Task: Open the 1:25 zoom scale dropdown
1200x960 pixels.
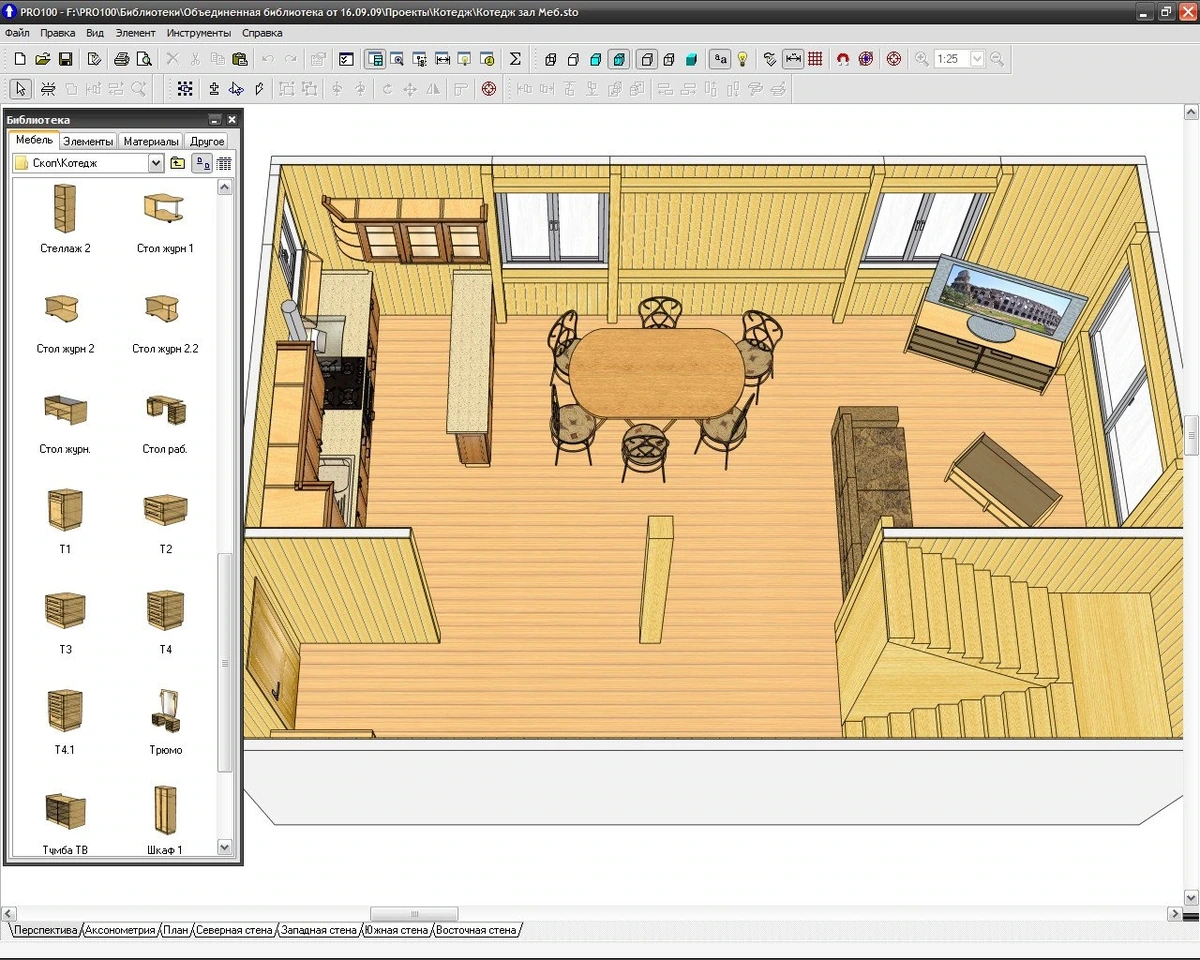Action: (x=977, y=59)
